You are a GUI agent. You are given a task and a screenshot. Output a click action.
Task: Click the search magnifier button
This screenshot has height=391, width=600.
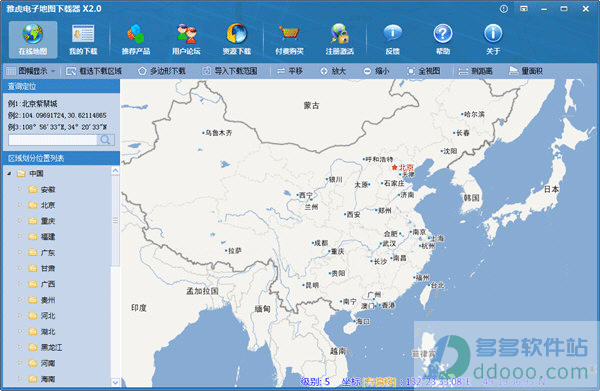point(106,140)
